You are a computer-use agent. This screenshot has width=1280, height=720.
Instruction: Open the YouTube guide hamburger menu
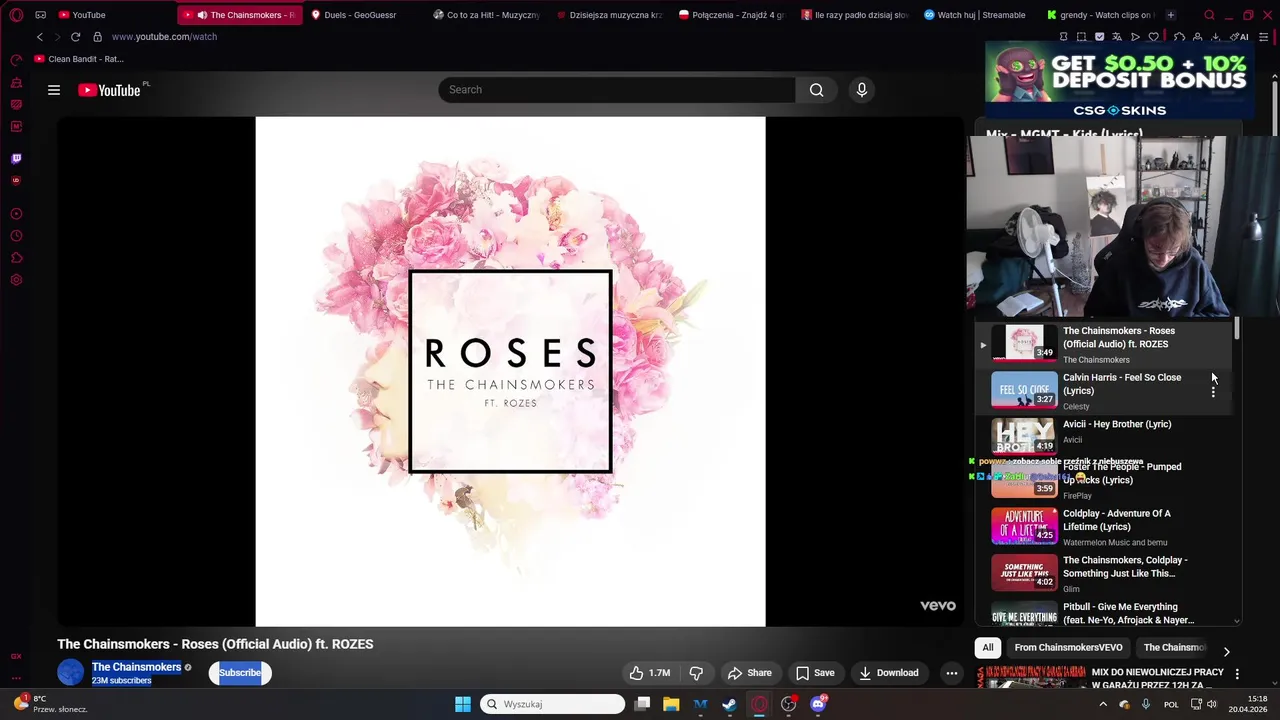54,90
